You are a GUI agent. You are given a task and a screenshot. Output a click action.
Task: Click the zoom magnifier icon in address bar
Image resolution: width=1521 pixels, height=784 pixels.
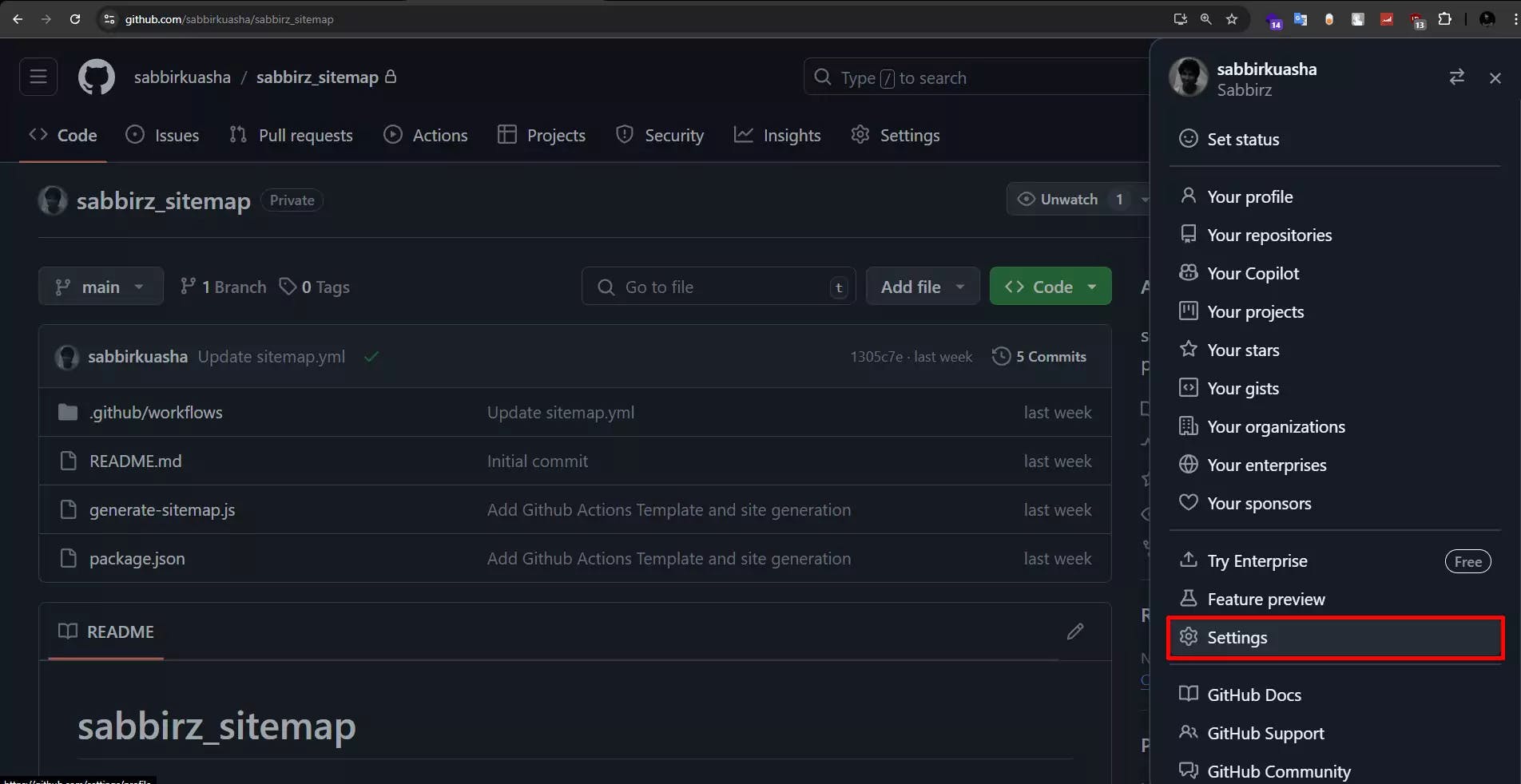tap(1205, 19)
